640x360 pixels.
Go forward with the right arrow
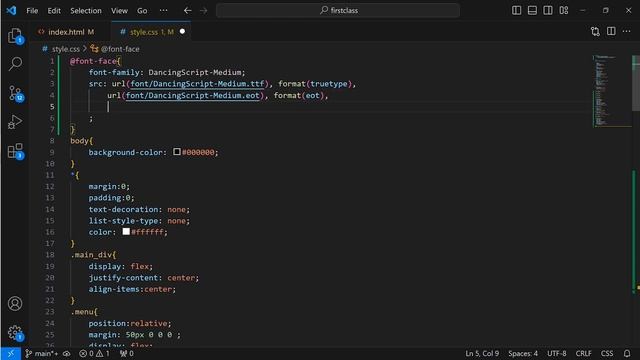click(204, 11)
